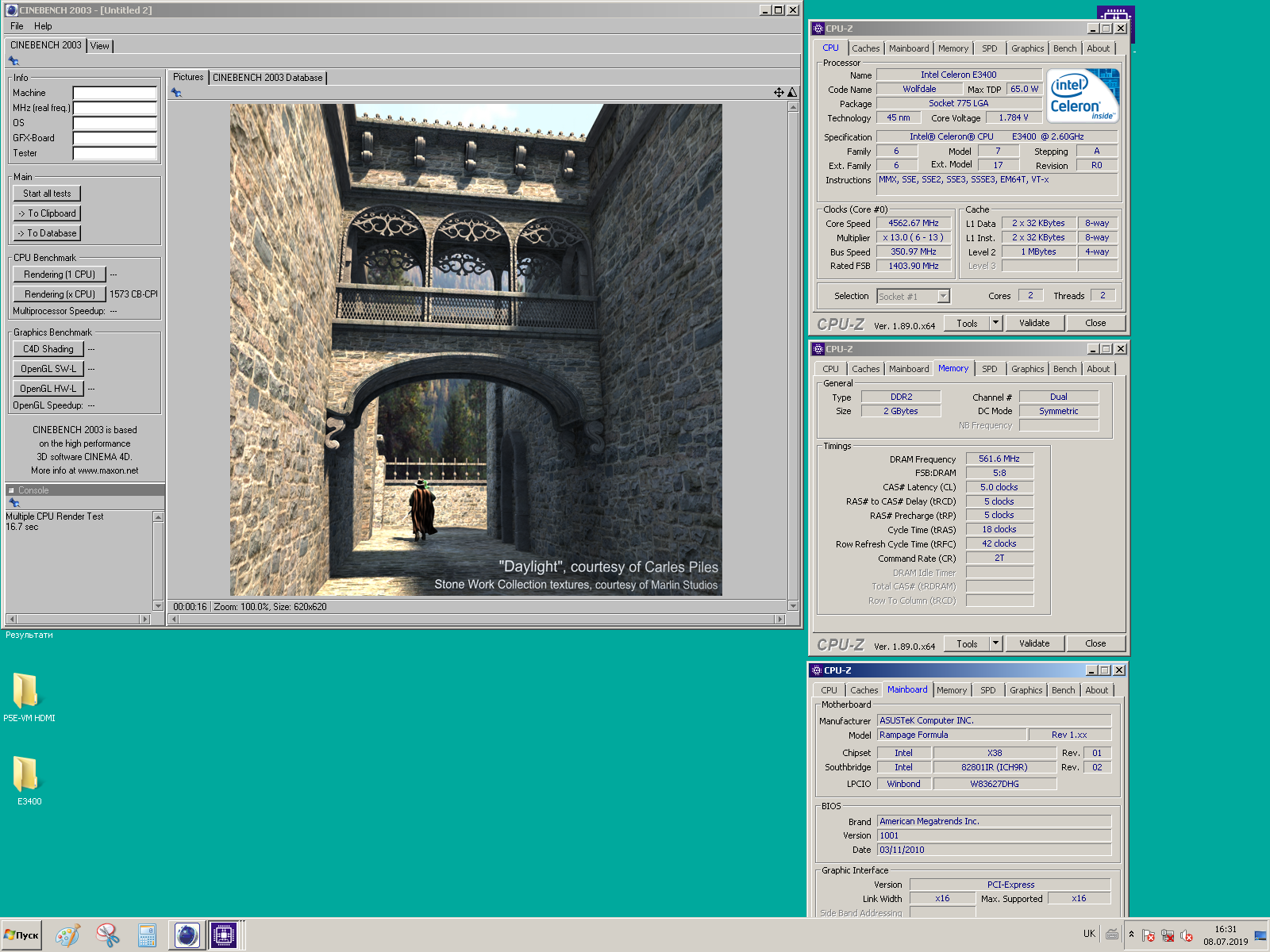Launch Paint from the taskbar

tap(67, 935)
